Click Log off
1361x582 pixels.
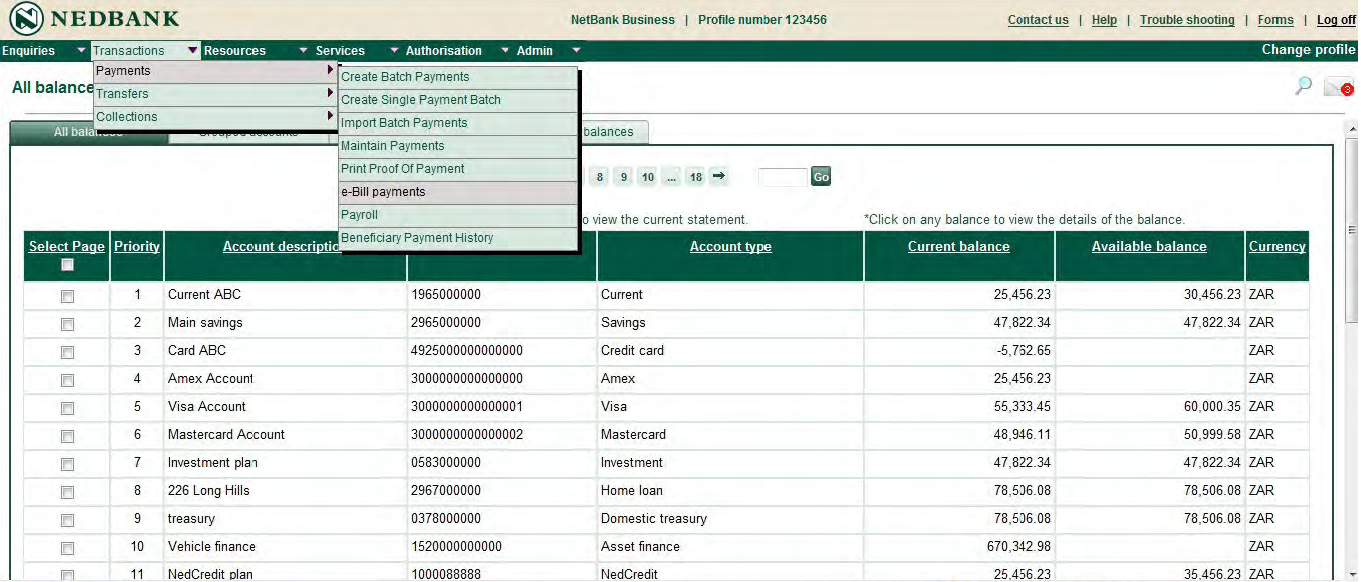[1336, 19]
